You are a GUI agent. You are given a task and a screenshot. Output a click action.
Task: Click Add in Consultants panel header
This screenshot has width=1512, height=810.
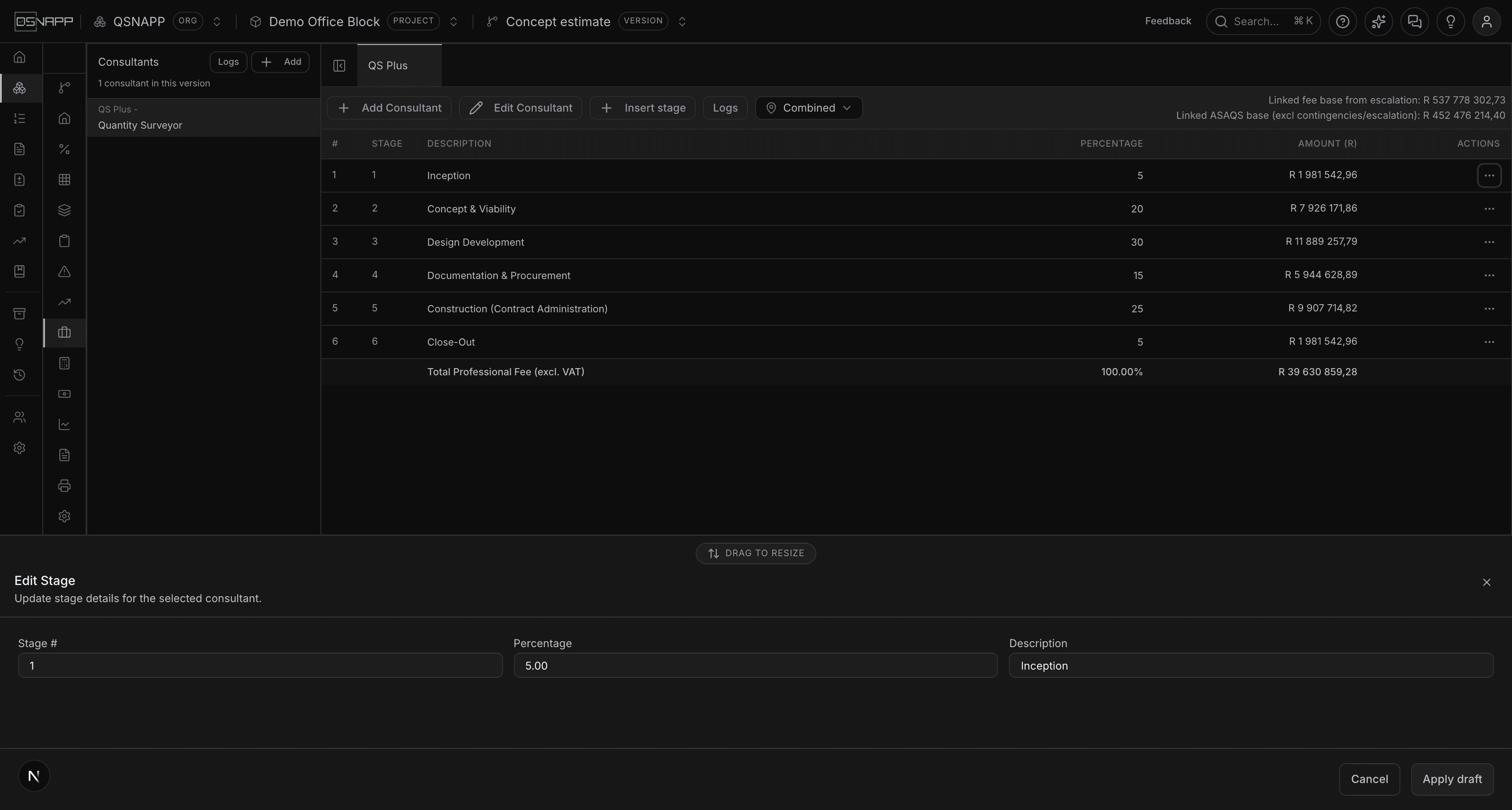pos(280,62)
